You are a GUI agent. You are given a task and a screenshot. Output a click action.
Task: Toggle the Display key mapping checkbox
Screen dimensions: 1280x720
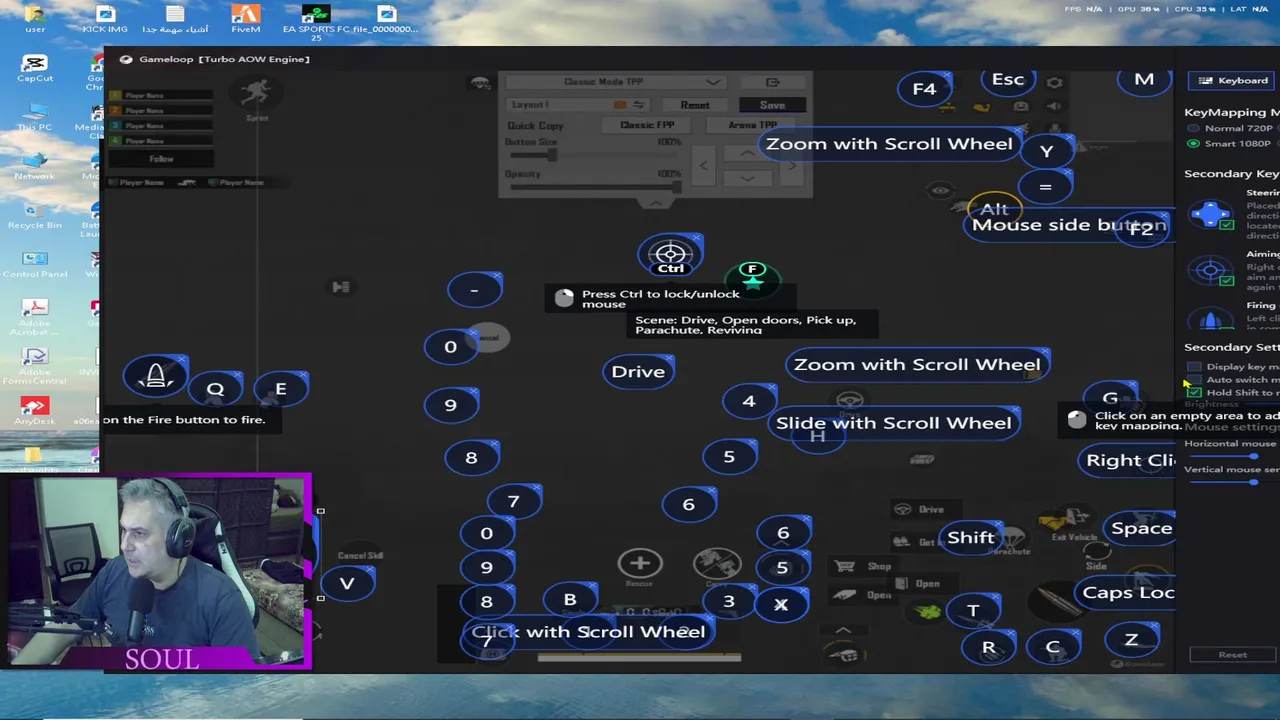click(x=1194, y=367)
